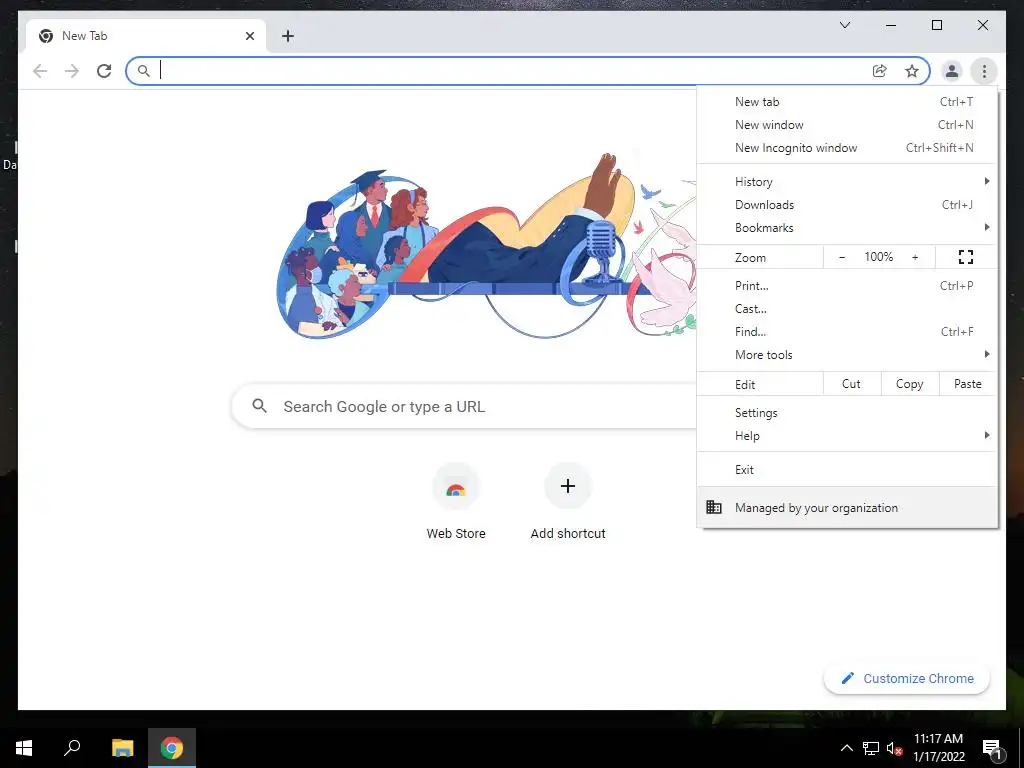Select Exit from menu
This screenshot has height=768, width=1024.
[x=847, y=470]
